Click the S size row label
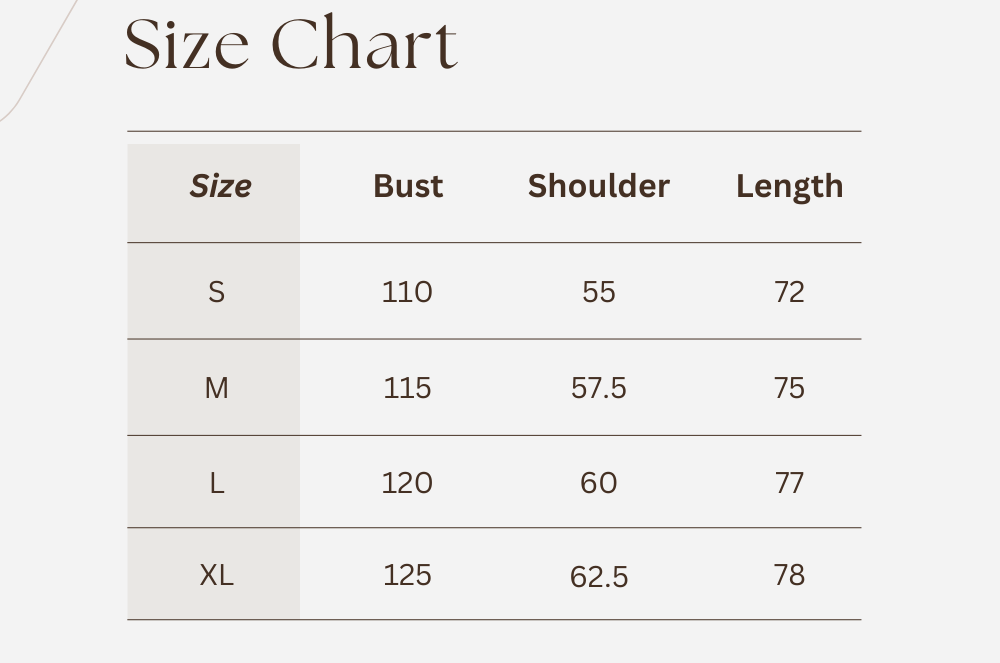This screenshot has width=1000, height=663. [x=216, y=292]
